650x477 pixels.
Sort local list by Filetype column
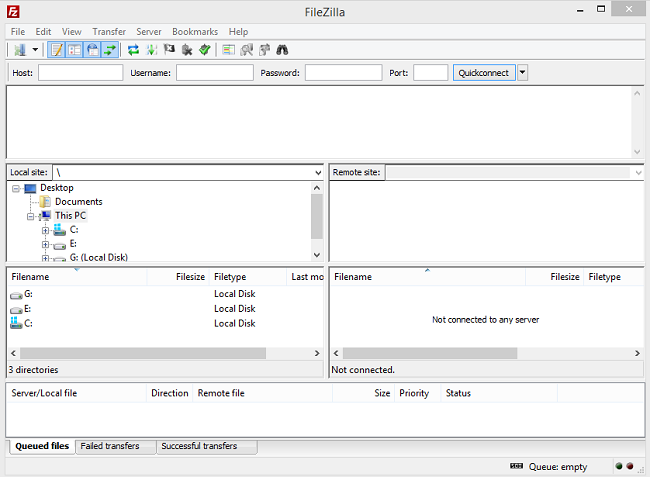(x=248, y=277)
